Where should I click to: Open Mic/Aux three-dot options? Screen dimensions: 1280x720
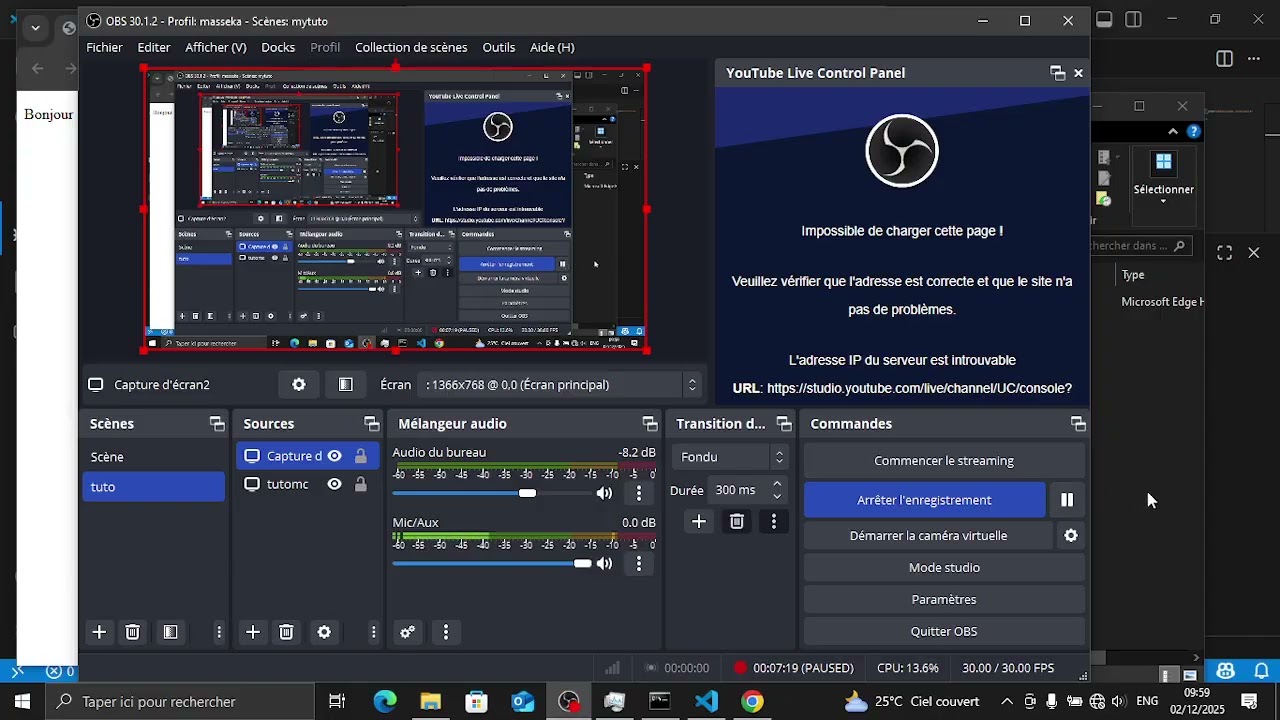click(639, 563)
